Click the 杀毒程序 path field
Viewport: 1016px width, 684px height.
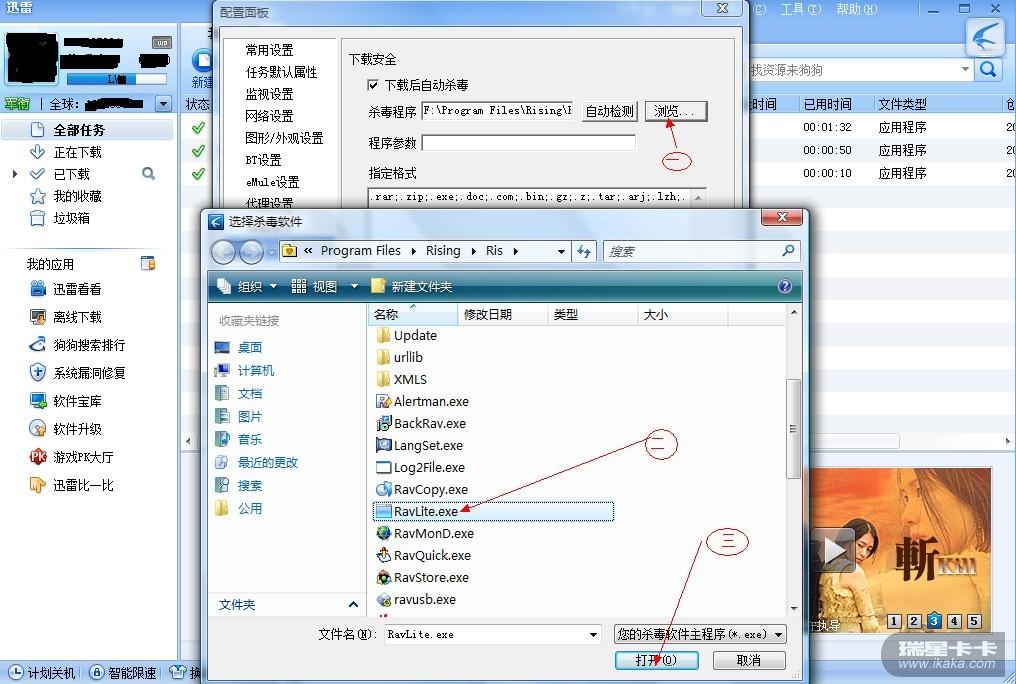[x=497, y=111]
